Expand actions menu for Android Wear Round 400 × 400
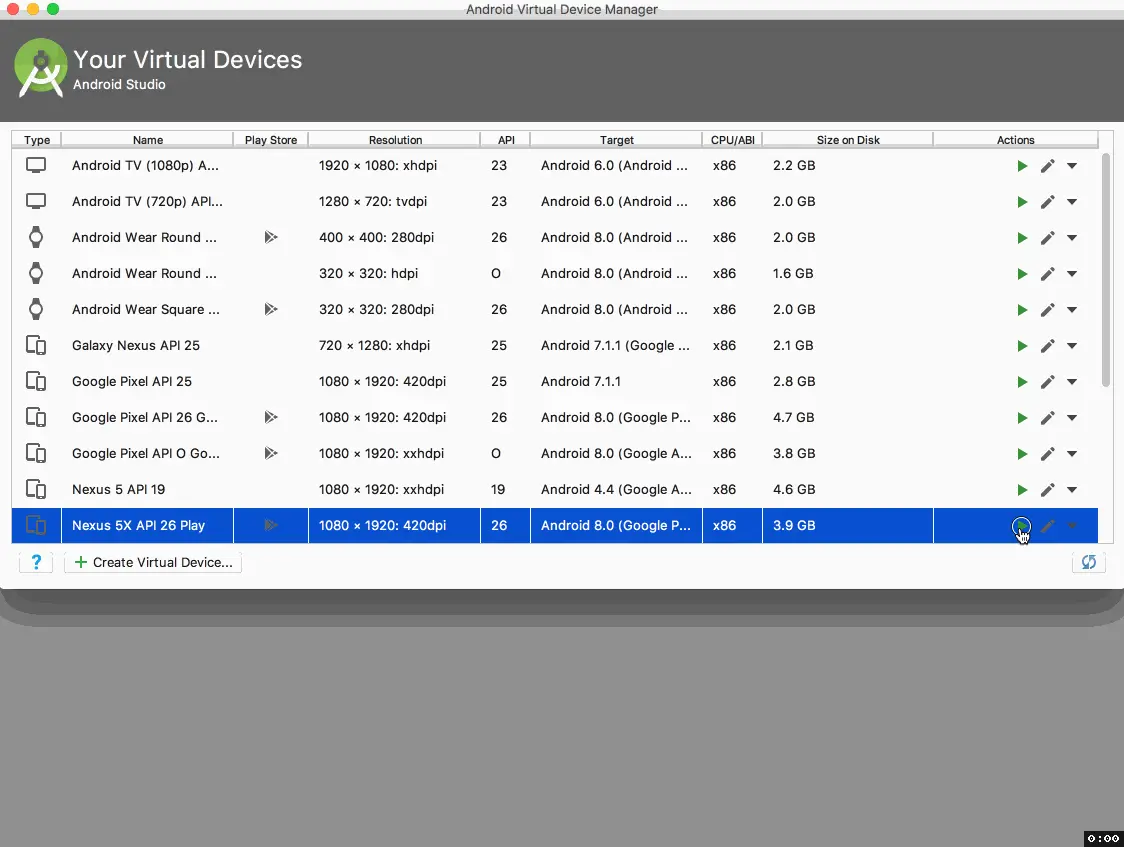The image size is (1124, 847). tap(1072, 238)
